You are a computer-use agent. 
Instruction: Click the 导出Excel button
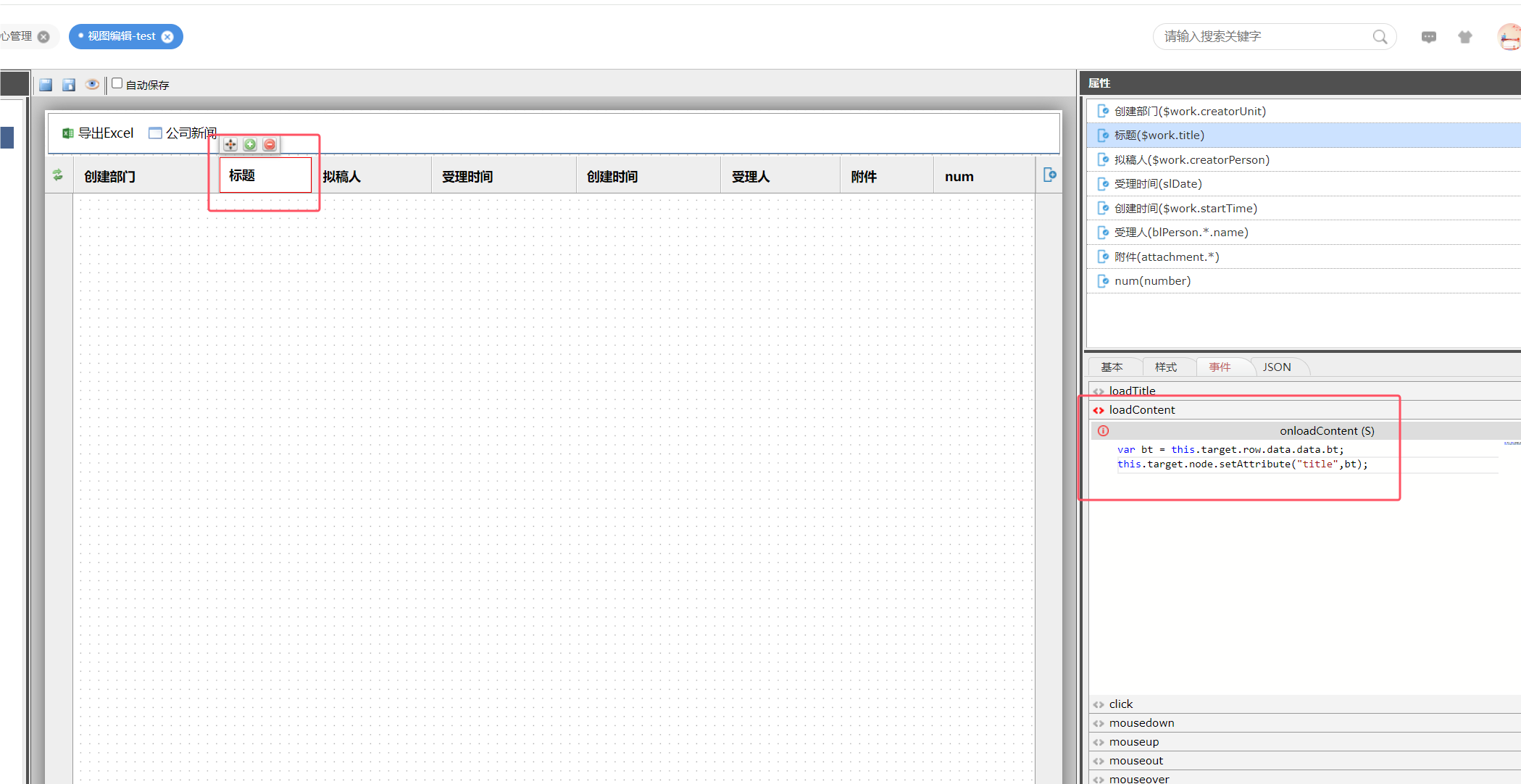pyautogui.click(x=98, y=133)
